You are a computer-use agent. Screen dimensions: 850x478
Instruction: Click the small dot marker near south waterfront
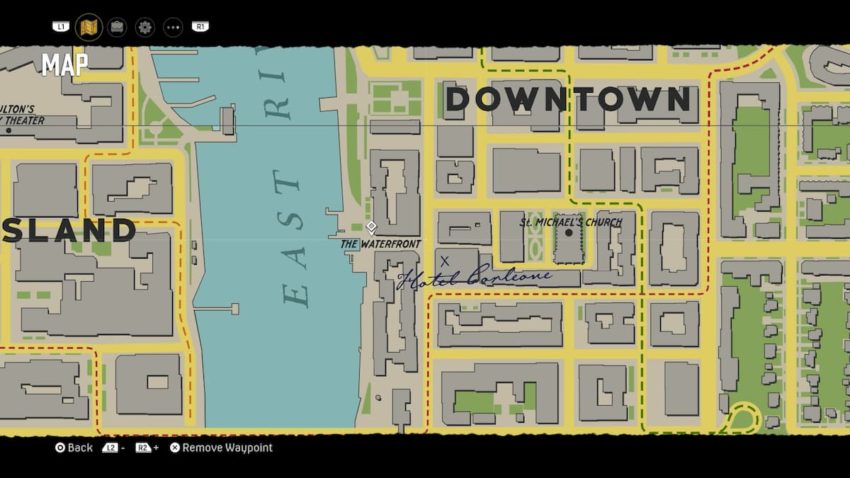pyautogui.click(x=378, y=398)
